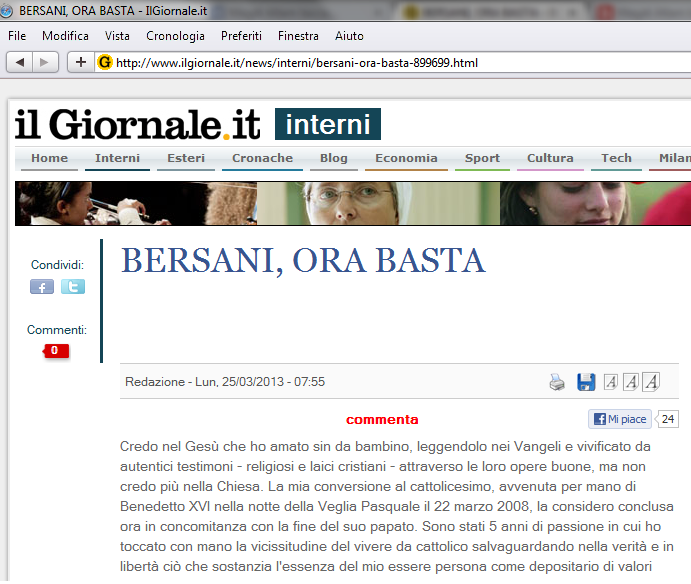This screenshot has height=584, width=691.
Task: Click the browser forward arrow button
Action: (x=45, y=62)
